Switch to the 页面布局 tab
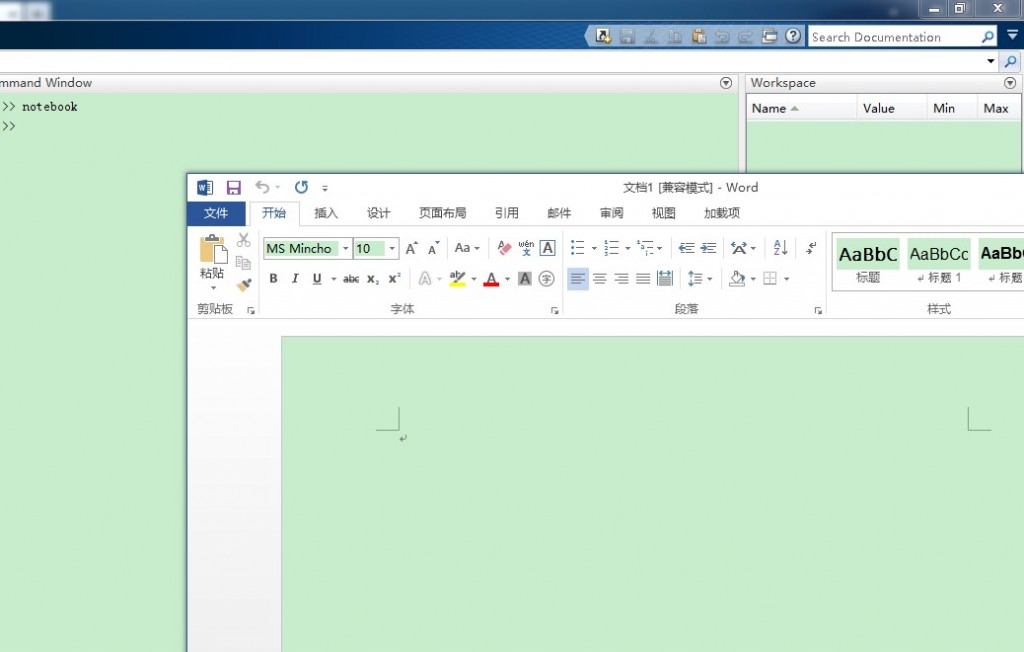 click(x=442, y=213)
